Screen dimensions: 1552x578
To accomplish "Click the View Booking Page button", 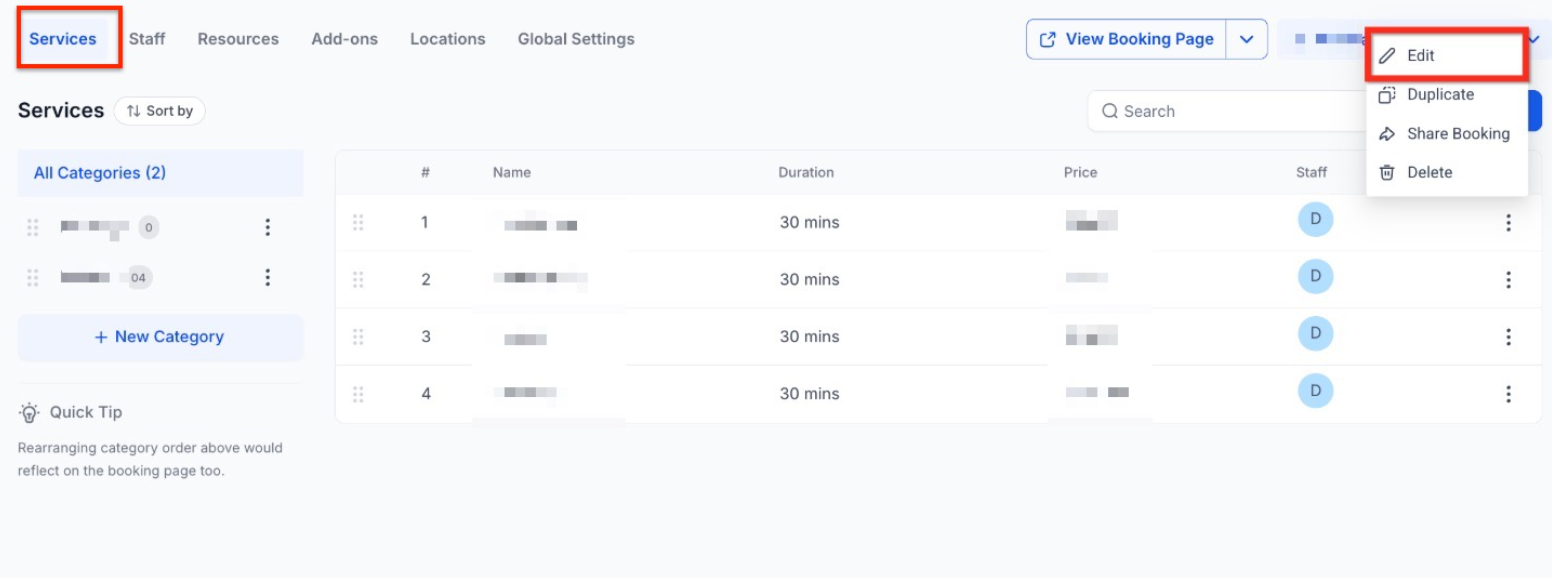I will click(1127, 39).
